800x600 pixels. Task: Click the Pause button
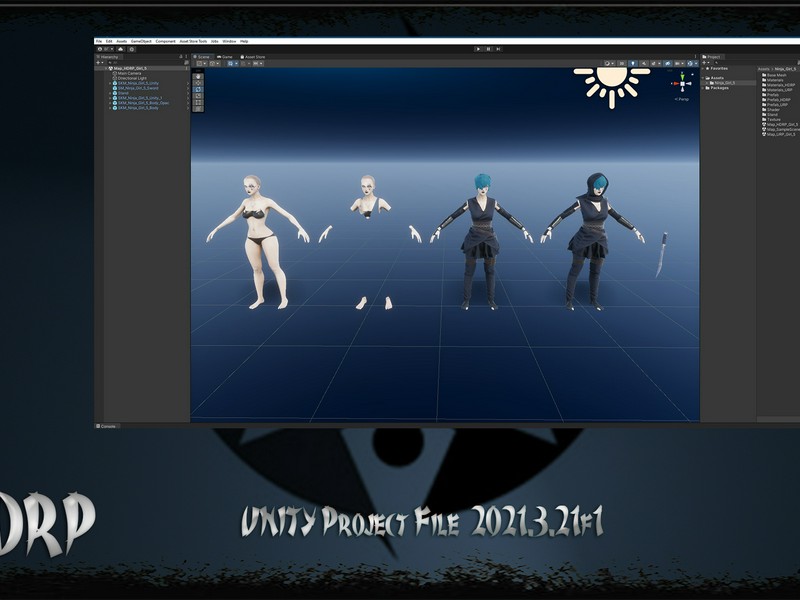point(488,49)
